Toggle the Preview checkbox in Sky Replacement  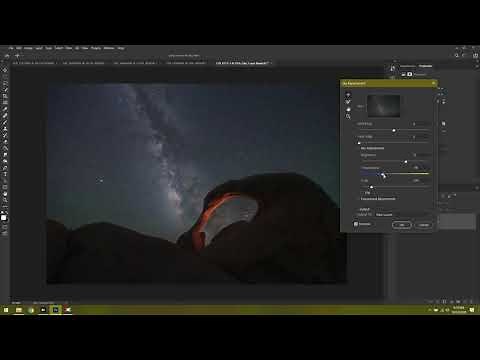[356, 224]
